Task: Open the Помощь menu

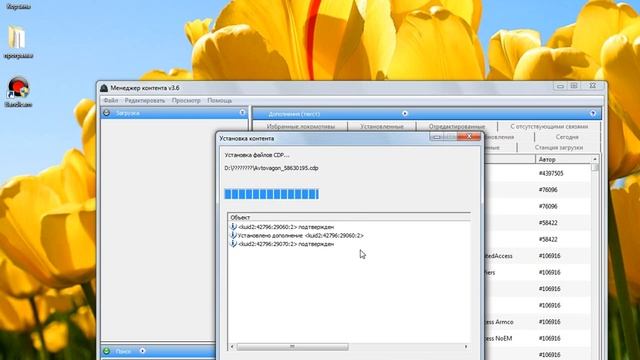Action: (220, 100)
